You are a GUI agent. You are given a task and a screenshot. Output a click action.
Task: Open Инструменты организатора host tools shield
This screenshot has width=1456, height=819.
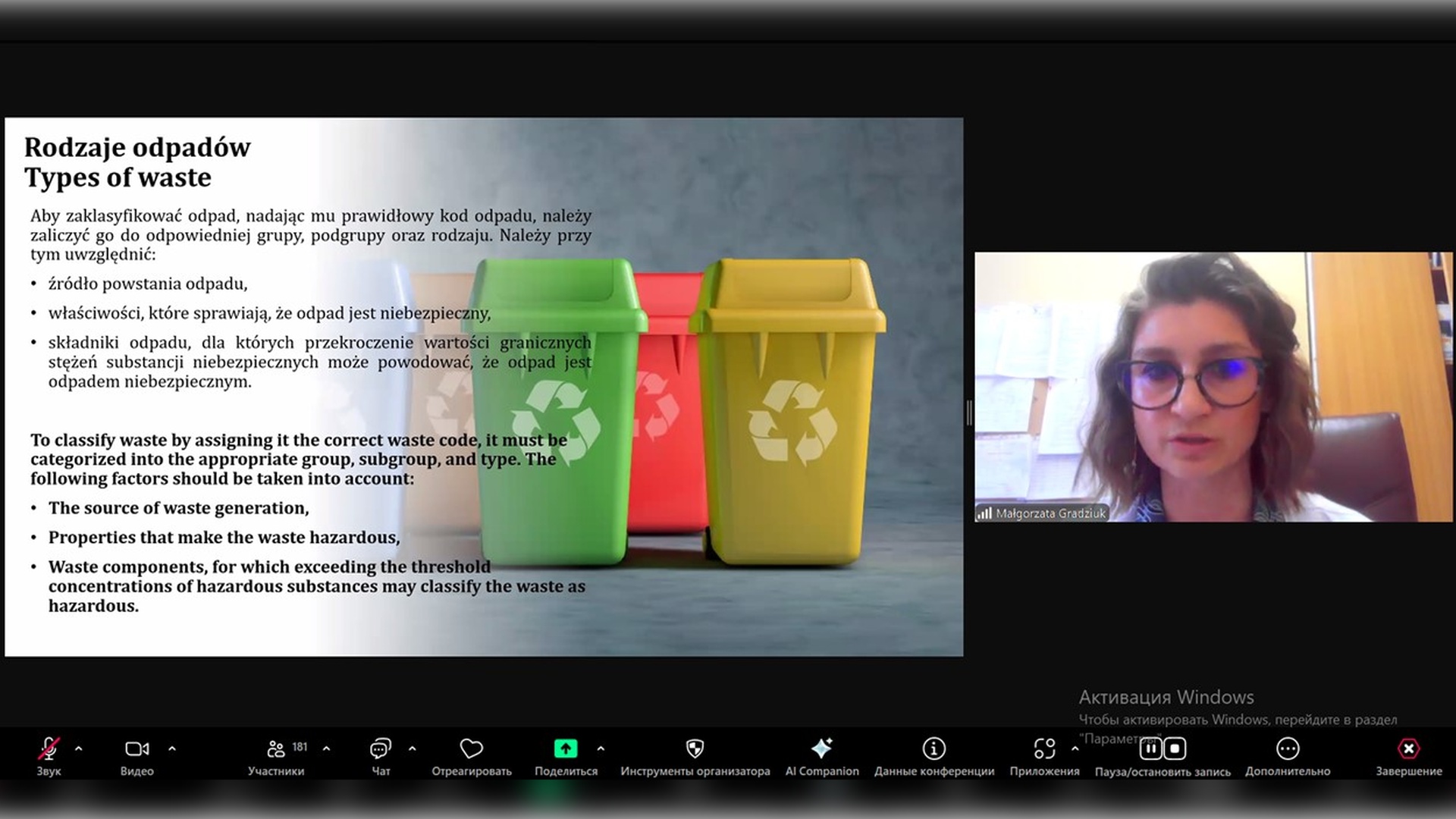point(695,749)
